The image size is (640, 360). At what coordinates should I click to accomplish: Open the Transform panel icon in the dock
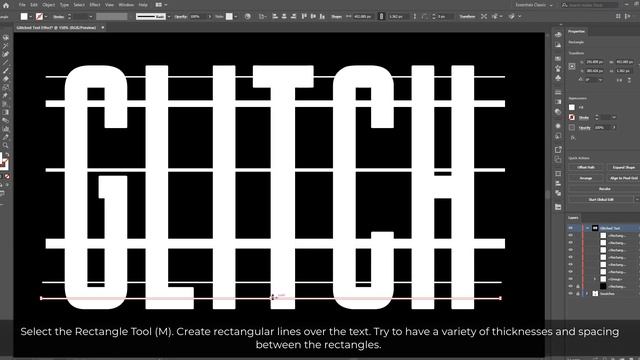coord(558,174)
